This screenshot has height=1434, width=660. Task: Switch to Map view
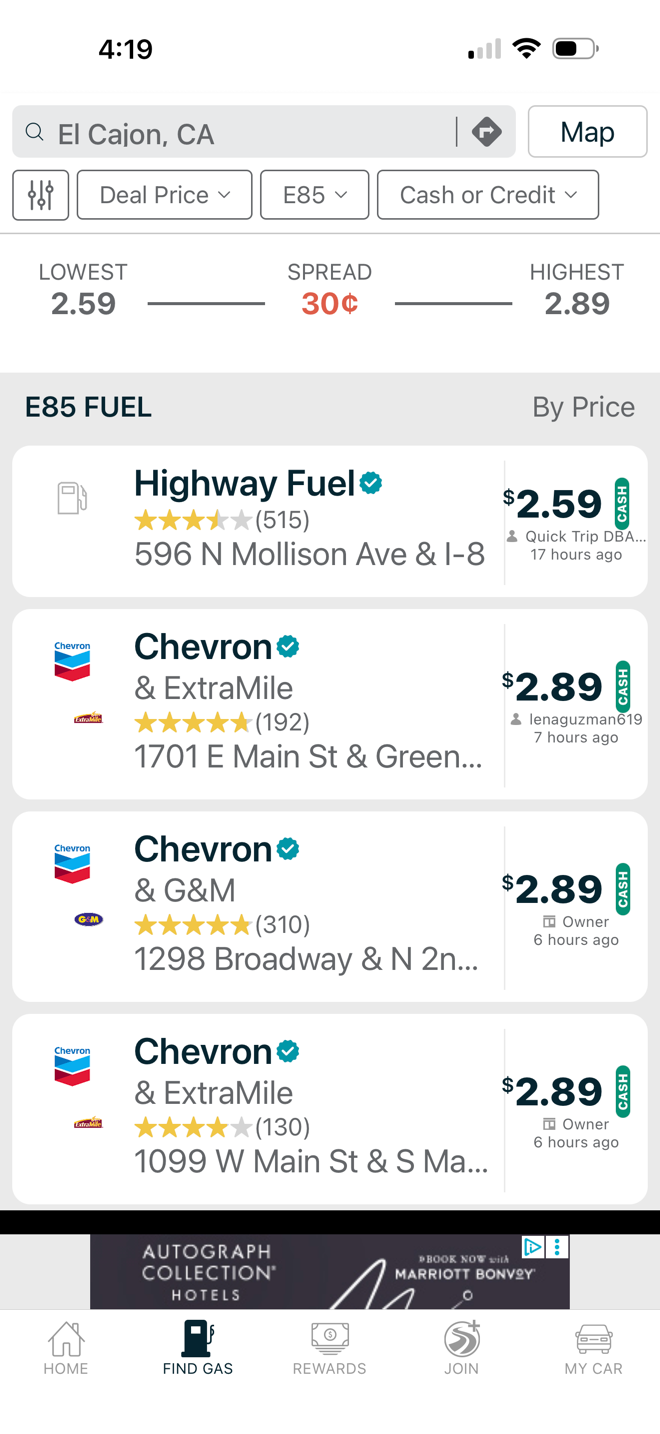[587, 132]
